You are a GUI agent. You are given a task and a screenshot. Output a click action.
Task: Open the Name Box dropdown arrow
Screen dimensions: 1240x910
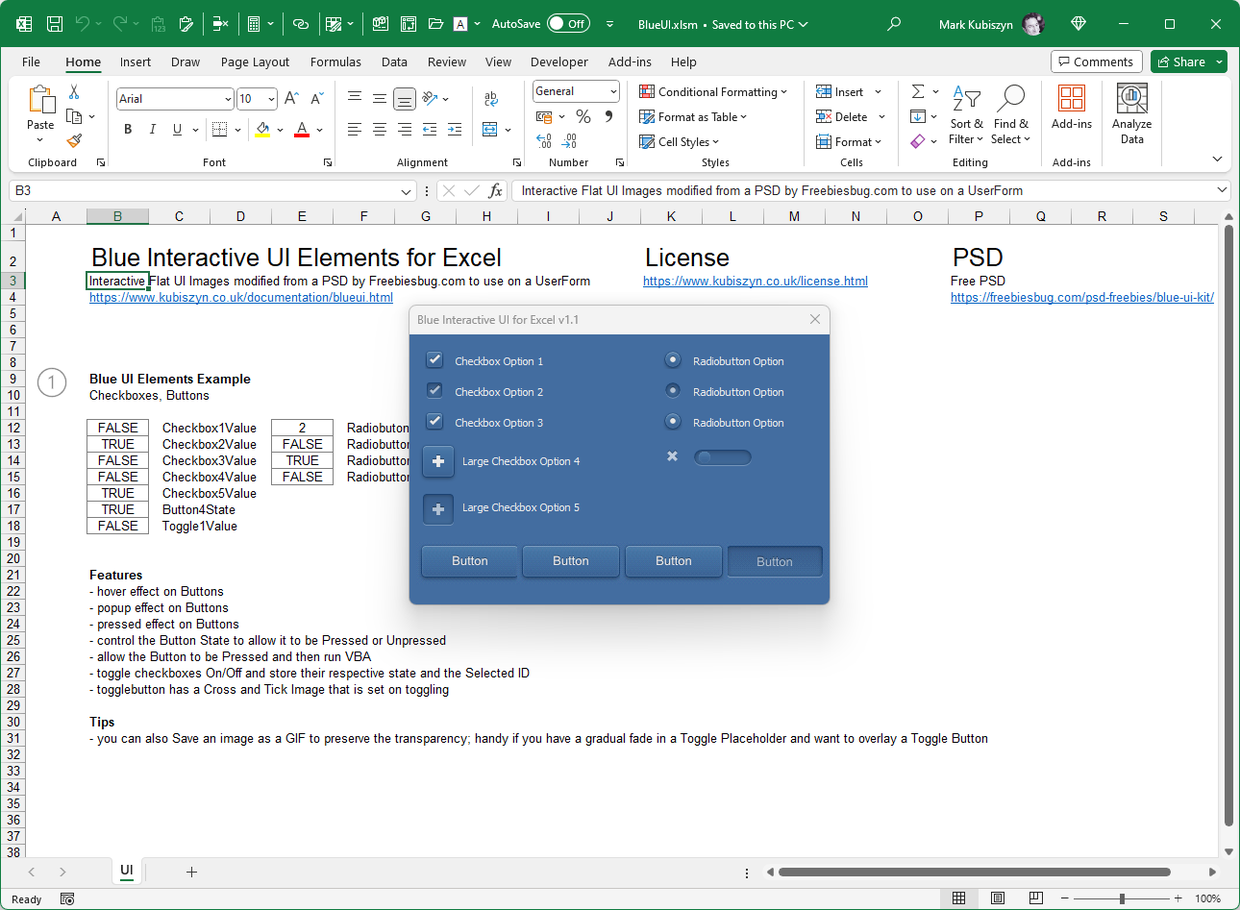(x=406, y=191)
